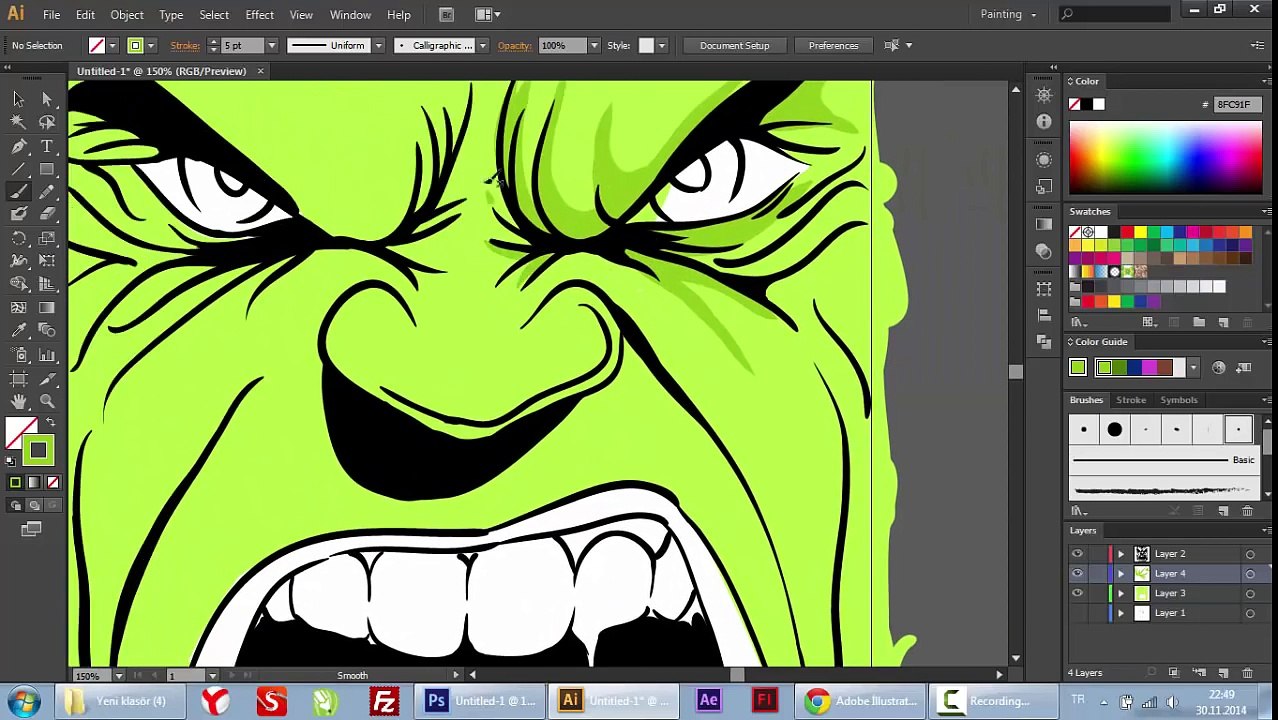Viewport: 1278px width, 720px height.
Task: Open the stroke weight dropdown
Action: click(x=271, y=46)
